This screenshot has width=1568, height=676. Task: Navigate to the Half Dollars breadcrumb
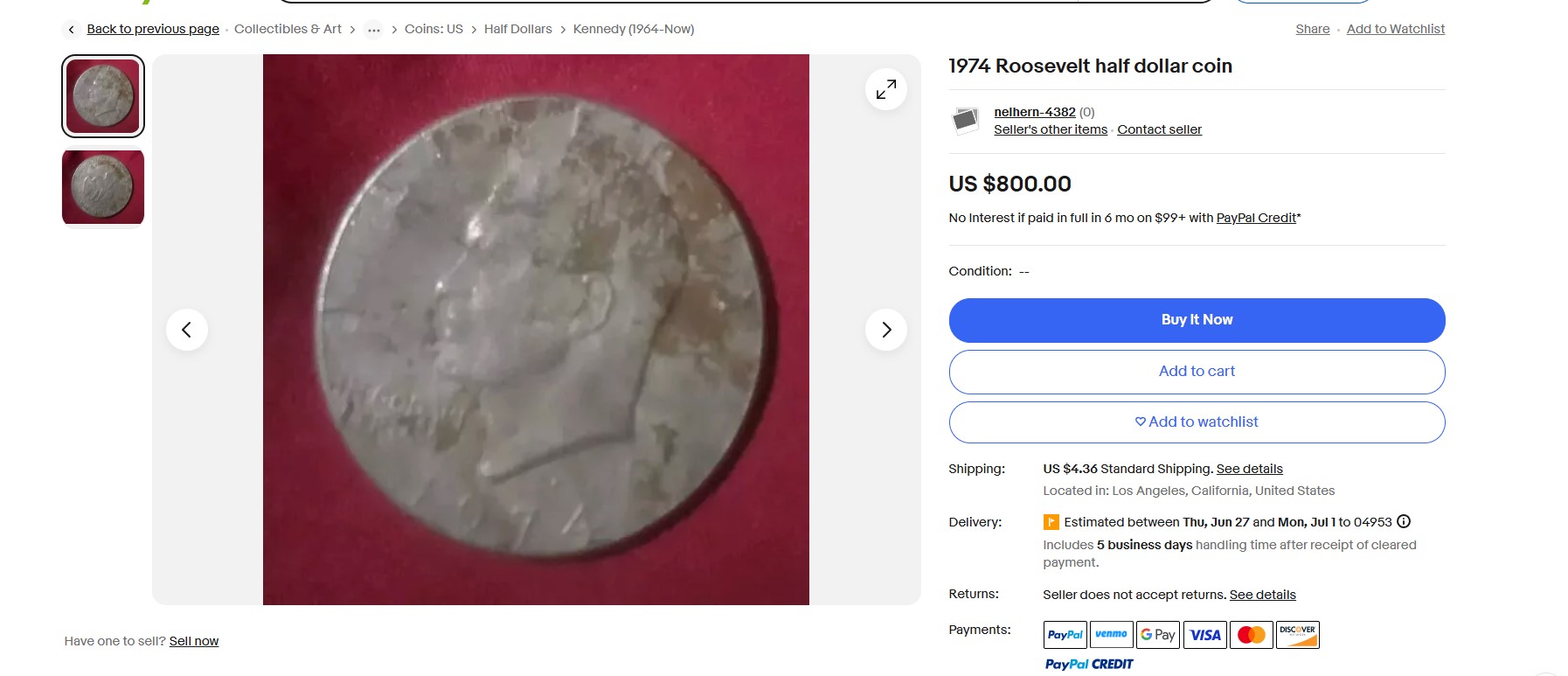click(x=517, y=29)
